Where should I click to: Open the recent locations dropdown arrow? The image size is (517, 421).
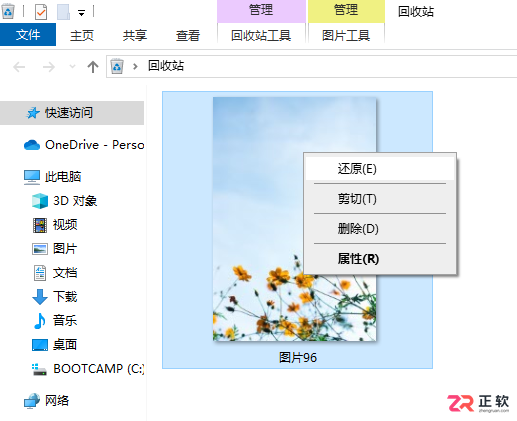[x=72, y=67]
